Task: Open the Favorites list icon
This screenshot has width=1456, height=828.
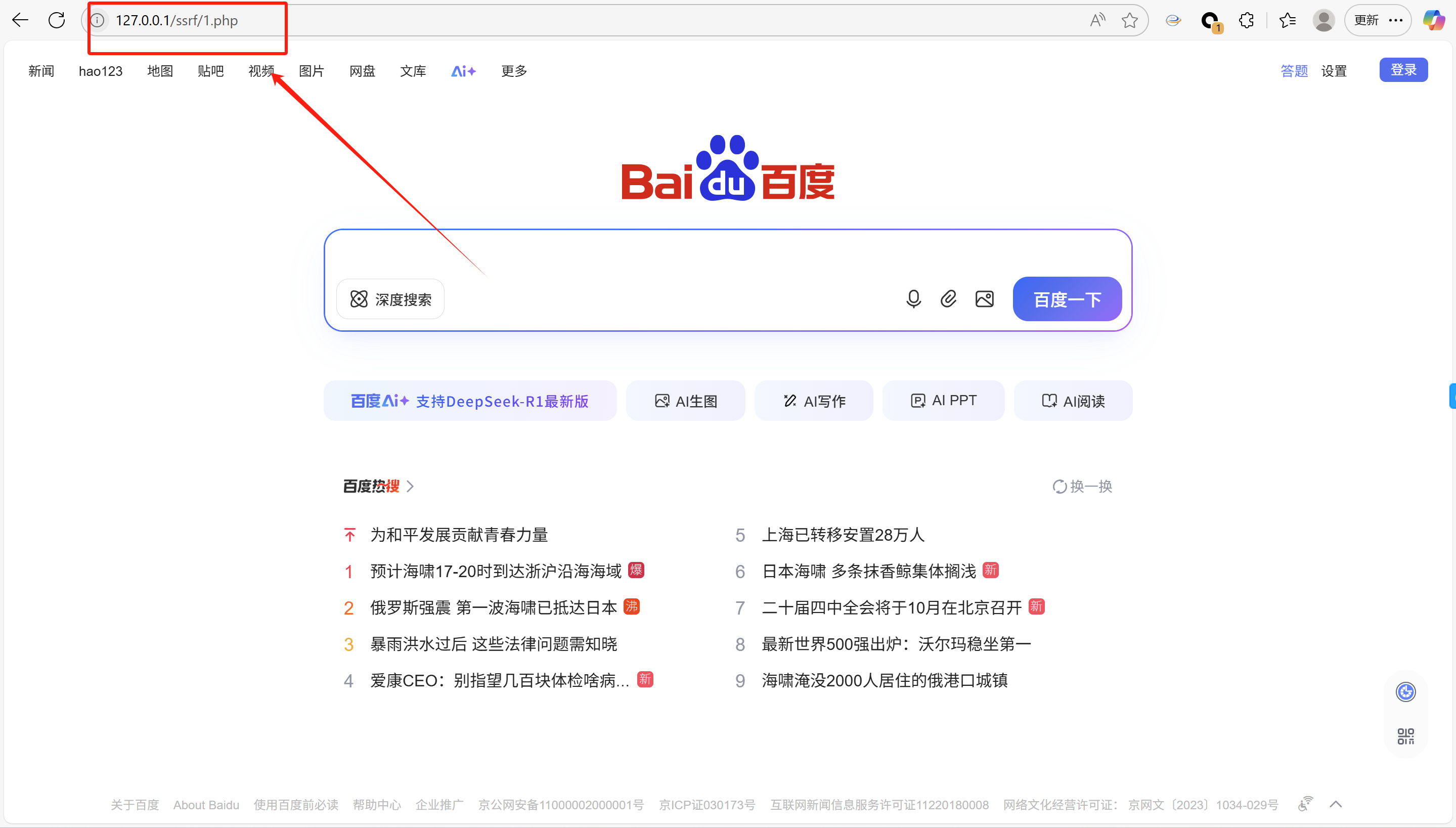Action: (x=1287, y=20)
